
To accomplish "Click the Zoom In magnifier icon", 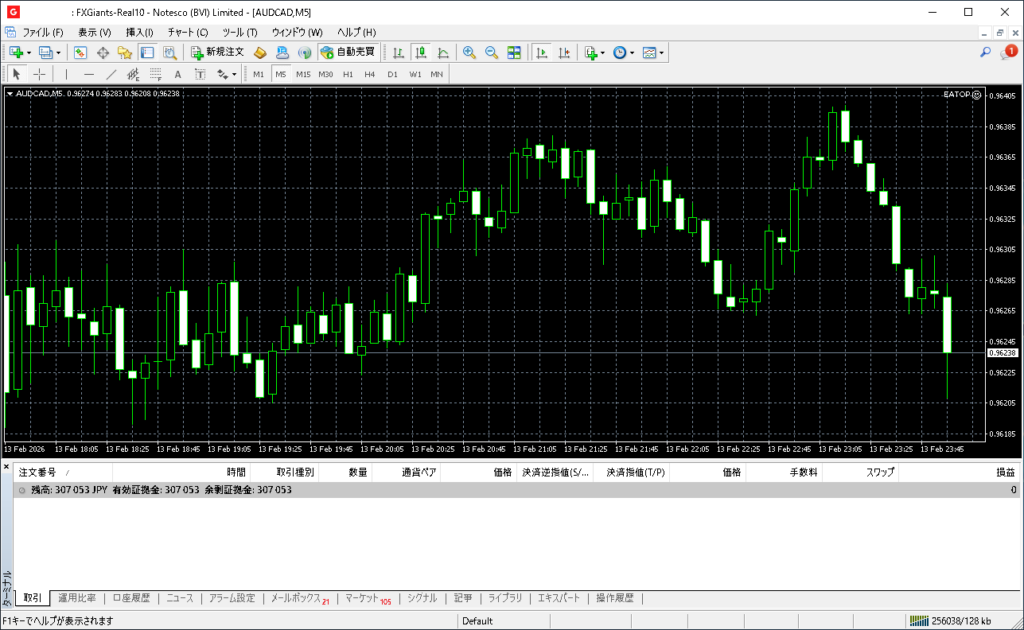I will pos(468,52).
